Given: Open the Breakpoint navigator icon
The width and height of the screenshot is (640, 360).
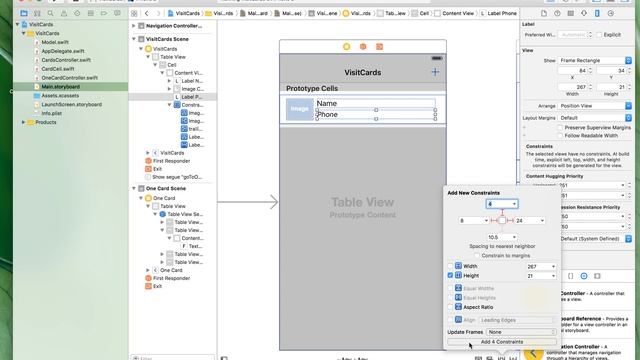Looking at the screenshot, I should 104,13.
